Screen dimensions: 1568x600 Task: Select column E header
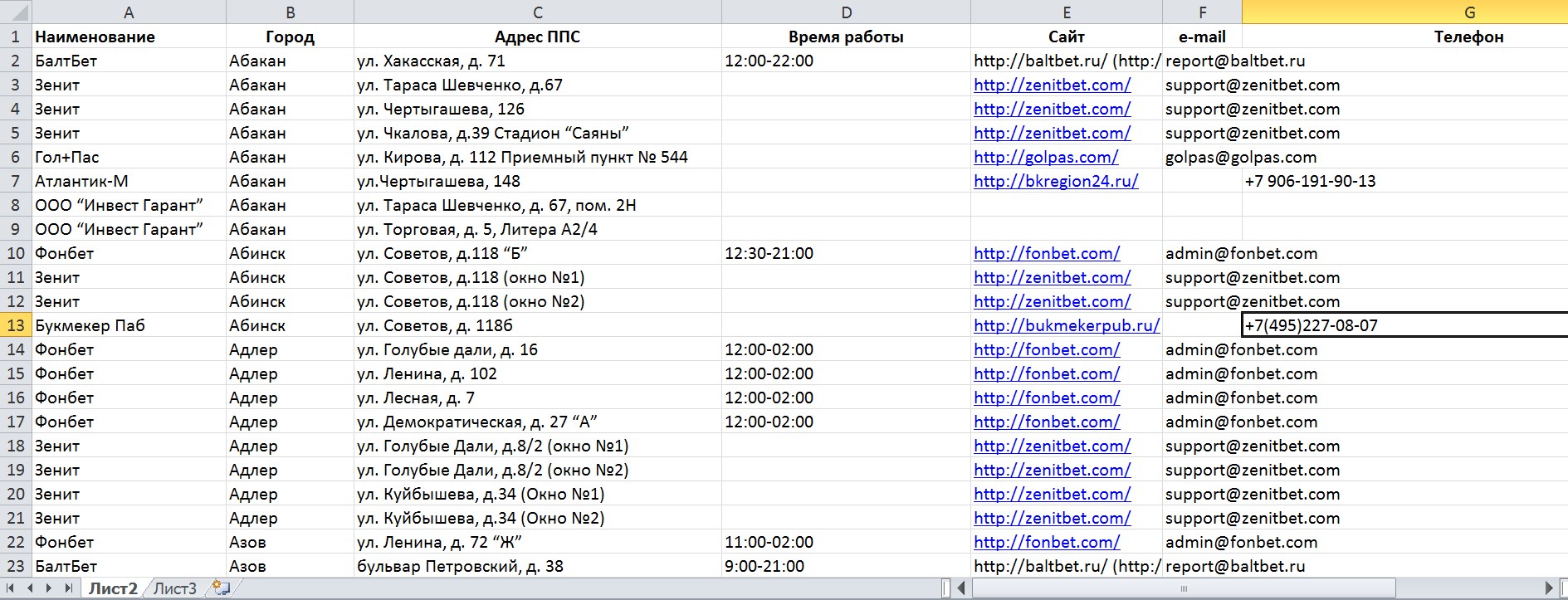(x=1067, y=12)
